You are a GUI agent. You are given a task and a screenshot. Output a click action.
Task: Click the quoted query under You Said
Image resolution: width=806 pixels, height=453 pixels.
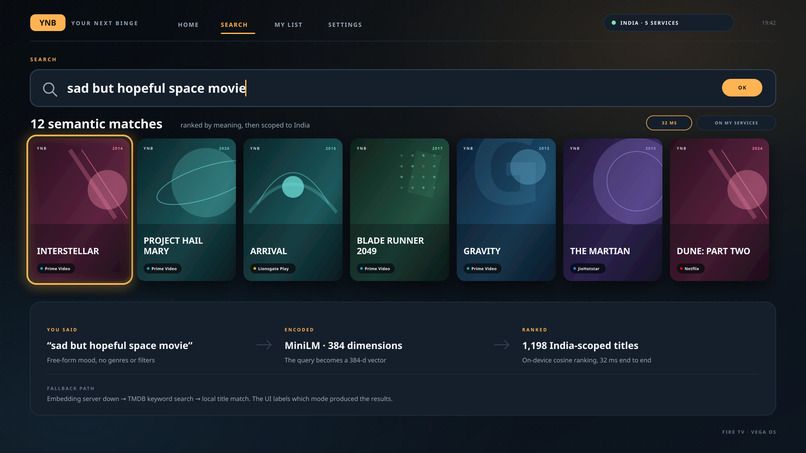pos(119,346)
